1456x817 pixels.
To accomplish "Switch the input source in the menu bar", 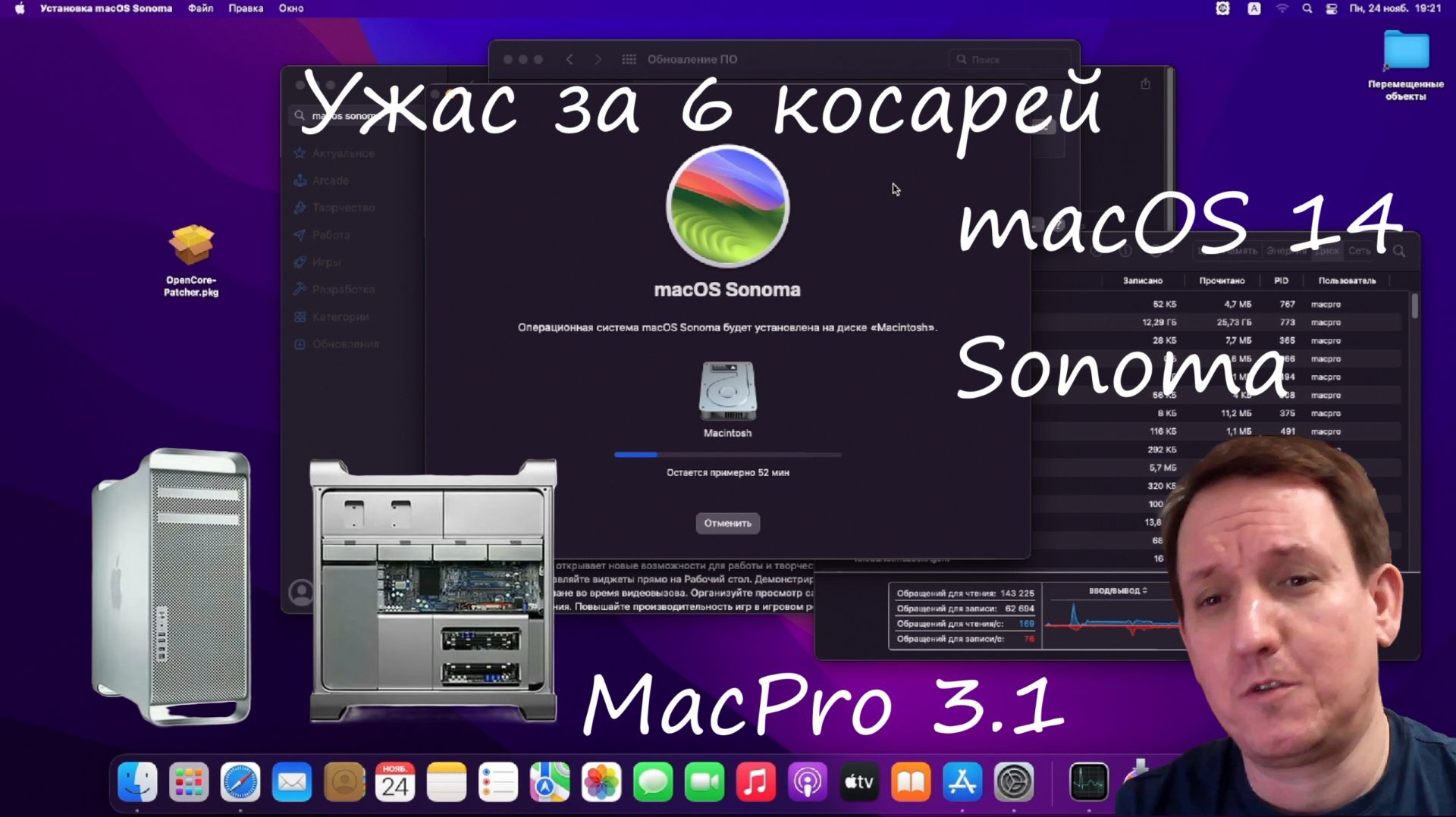I will [x=1254, y=8].
